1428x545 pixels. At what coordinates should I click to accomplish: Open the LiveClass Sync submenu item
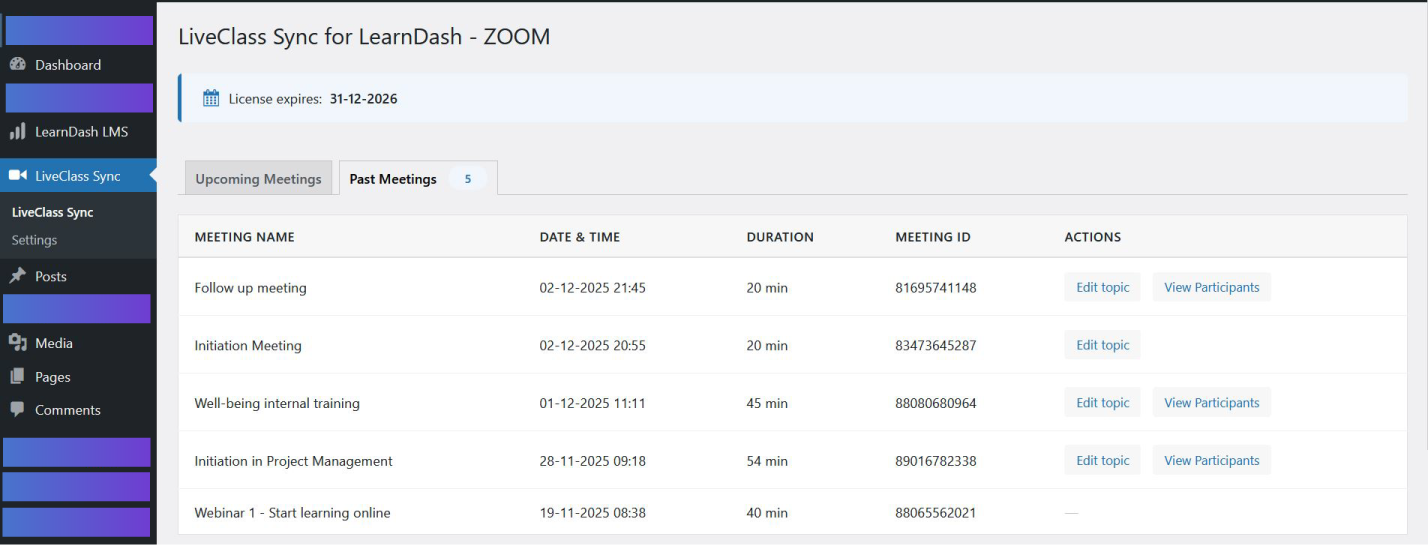52,212
